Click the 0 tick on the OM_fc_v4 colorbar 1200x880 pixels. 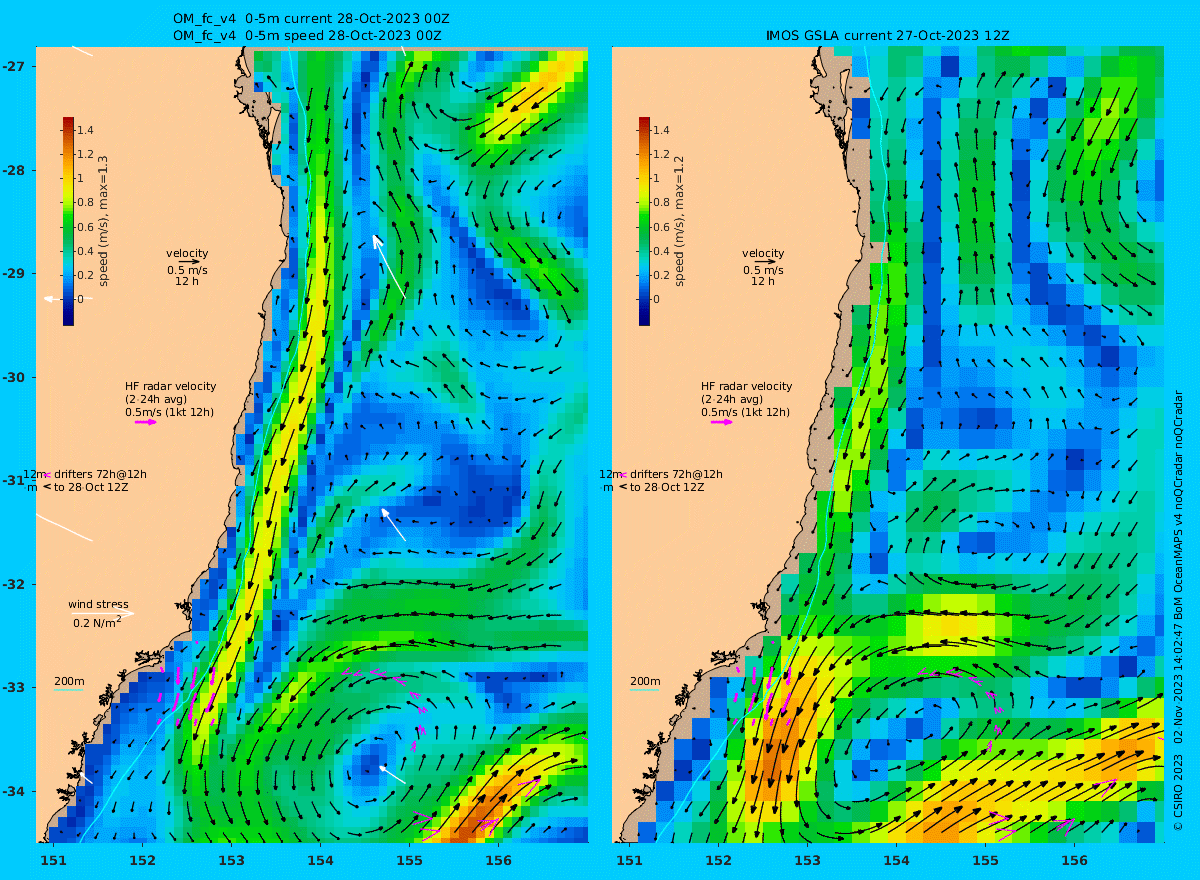81,299
